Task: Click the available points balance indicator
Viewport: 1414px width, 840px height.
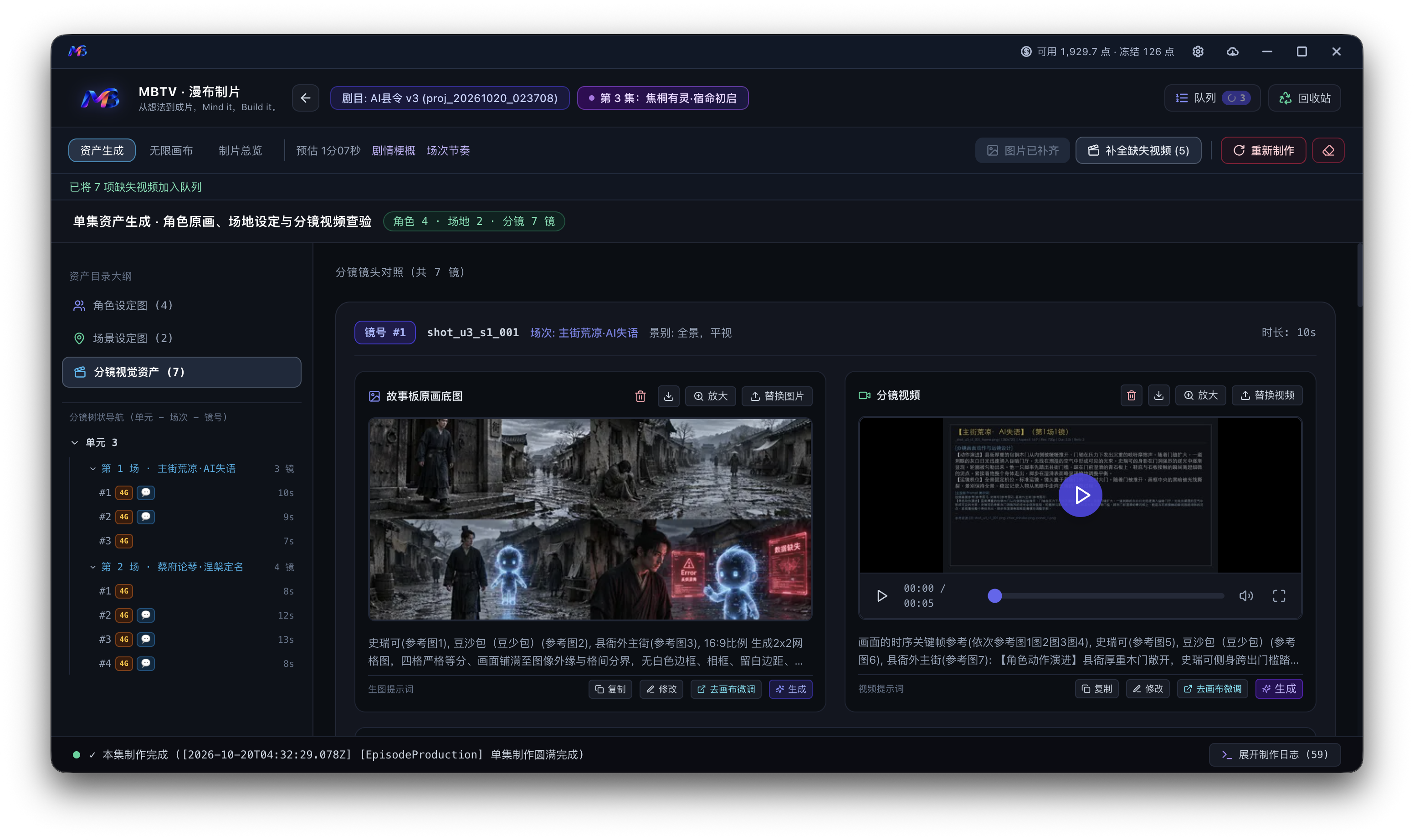Action: pyautogui.click(x=1096, y=51)
